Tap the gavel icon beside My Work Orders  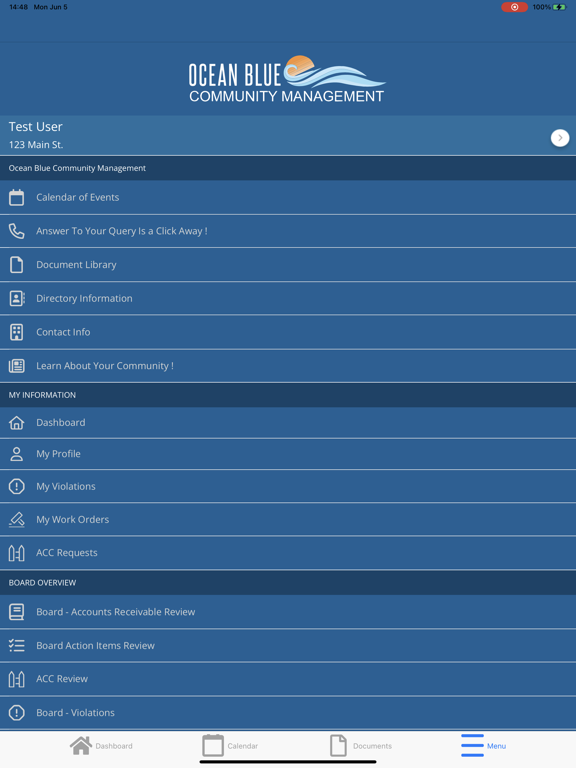17,519
